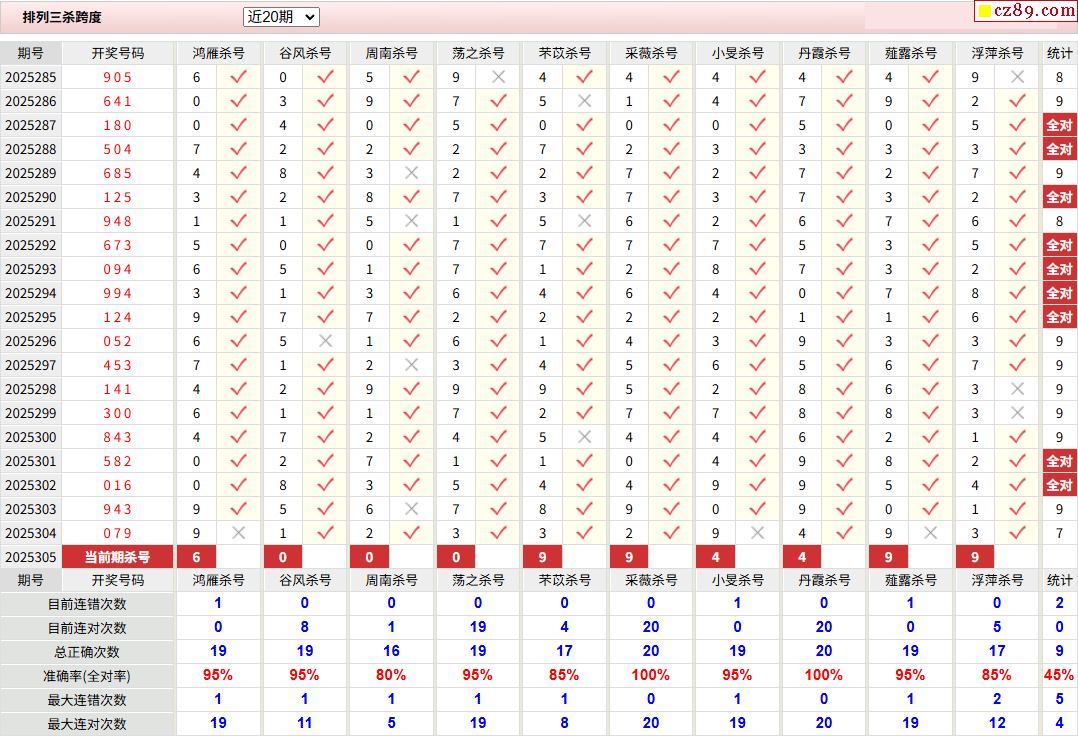
Task: Click the red checkmark for 丹霞杀号 in row 2025300
Action: pos(844,437)
